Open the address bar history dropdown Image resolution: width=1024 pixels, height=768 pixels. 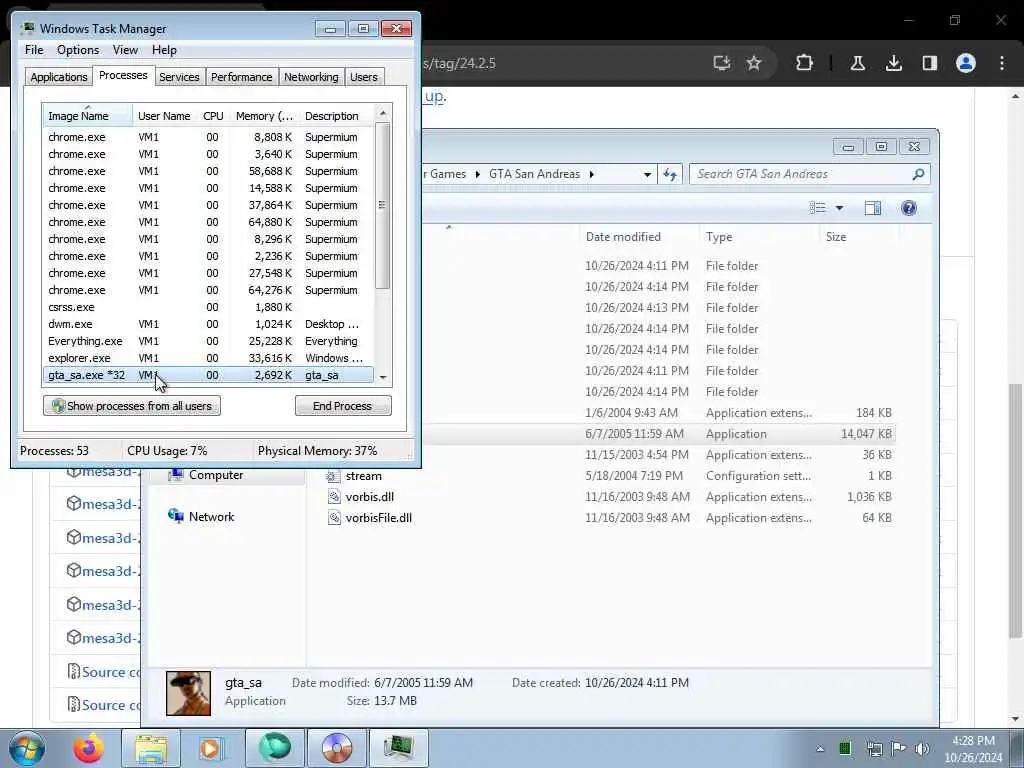pyautogui.click(x=647, y=174)
